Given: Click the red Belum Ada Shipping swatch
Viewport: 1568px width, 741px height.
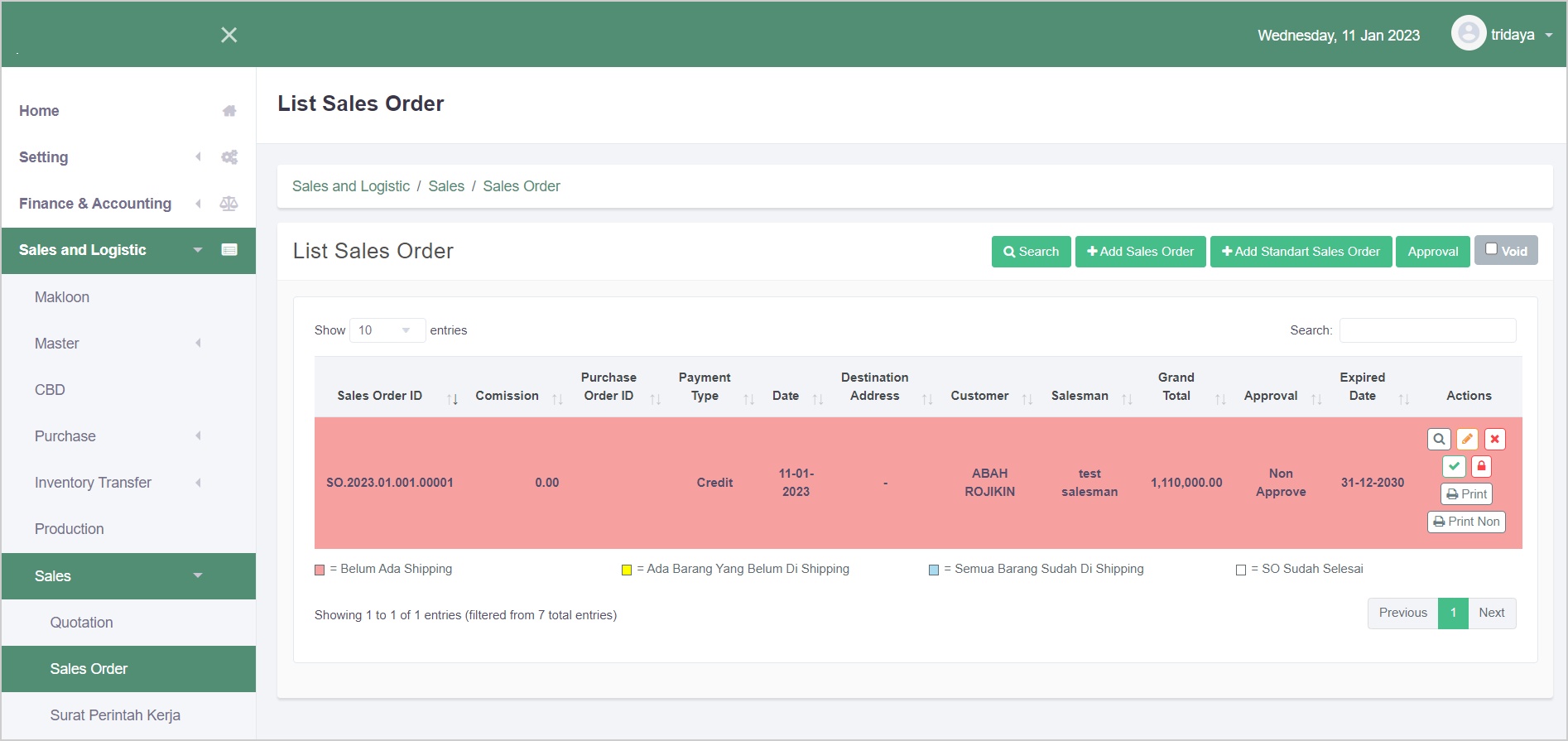Looking at the screenshot, I should [320, 570].
